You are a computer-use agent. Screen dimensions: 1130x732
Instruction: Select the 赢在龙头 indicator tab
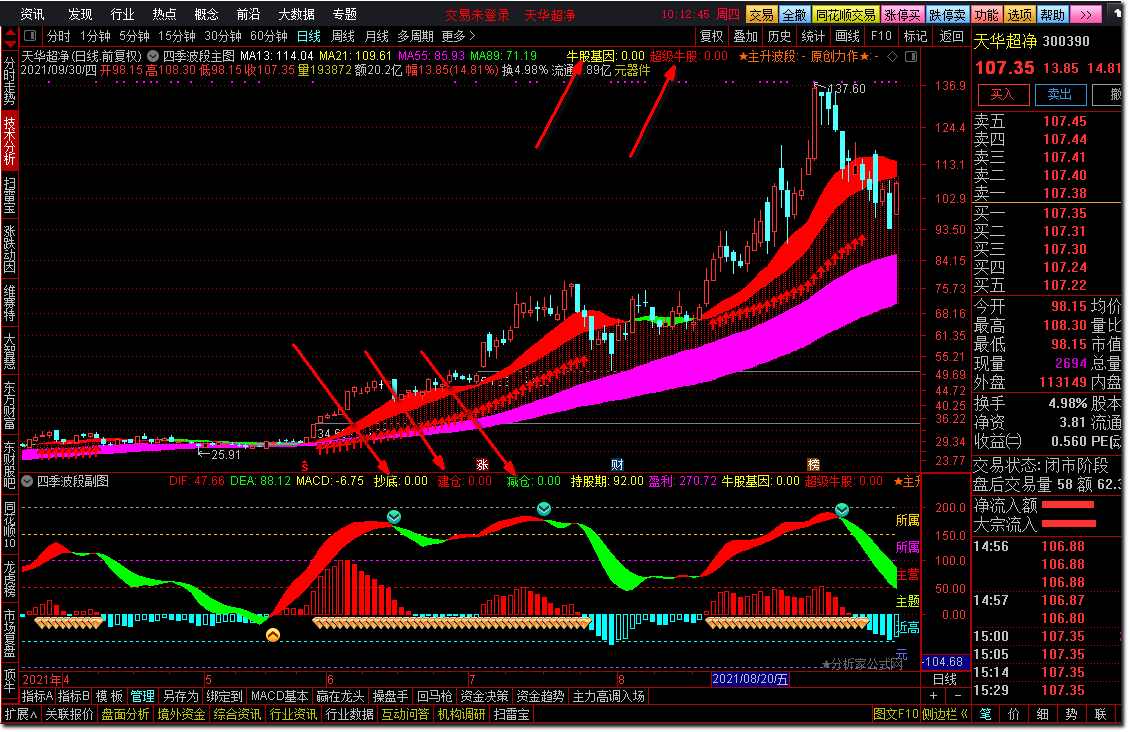340,696
